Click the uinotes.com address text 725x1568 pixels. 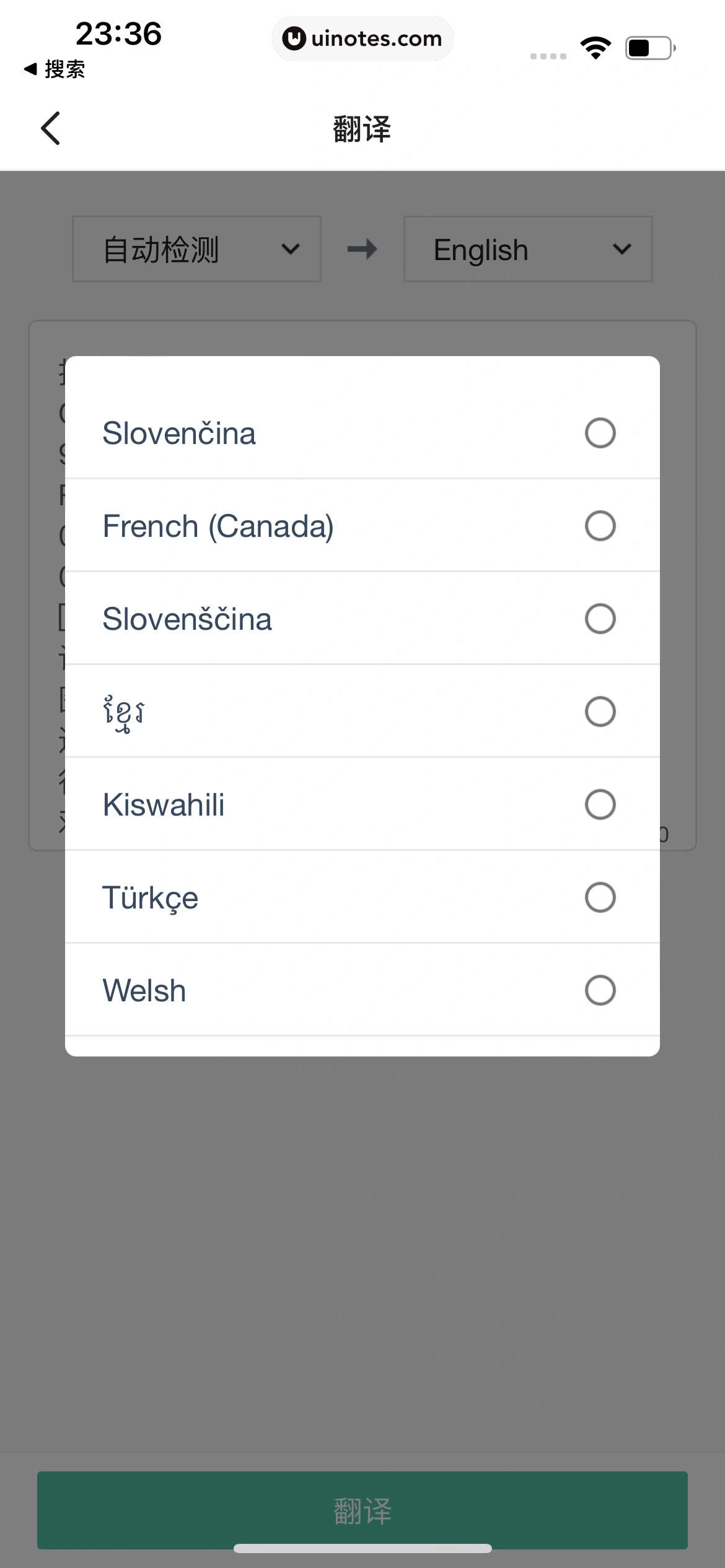[x=376, y=39]
